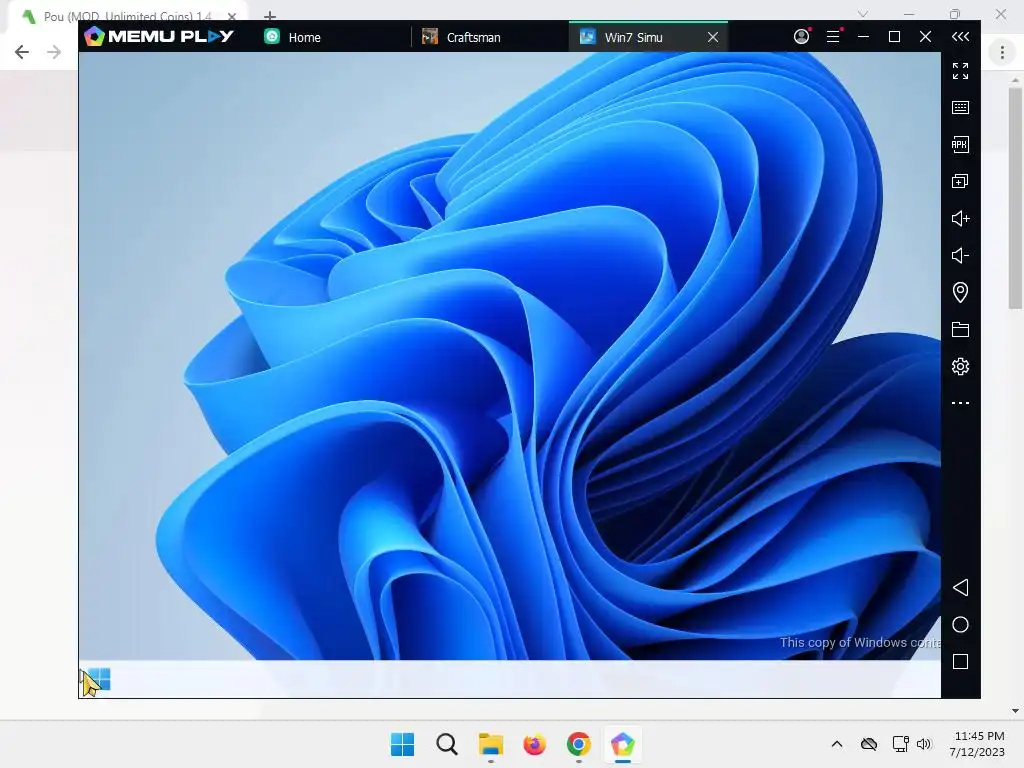
Task: Tap the Android home circle button
Action: coord(960,624)
